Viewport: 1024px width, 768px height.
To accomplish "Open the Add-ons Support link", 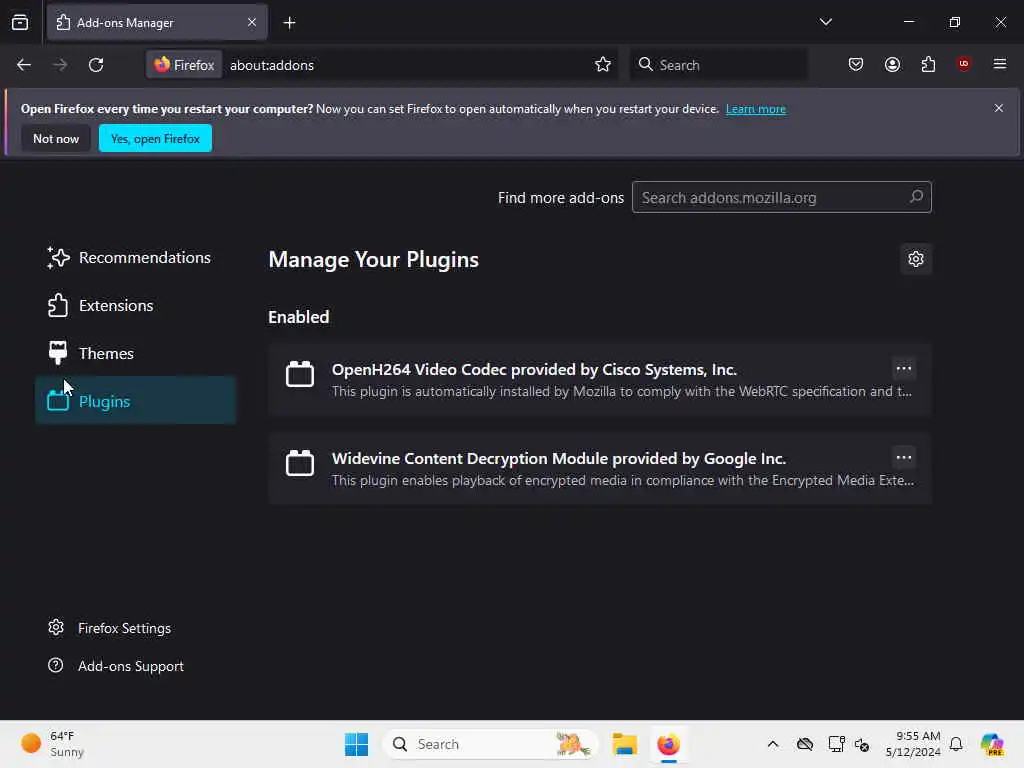I will (116, 666).
